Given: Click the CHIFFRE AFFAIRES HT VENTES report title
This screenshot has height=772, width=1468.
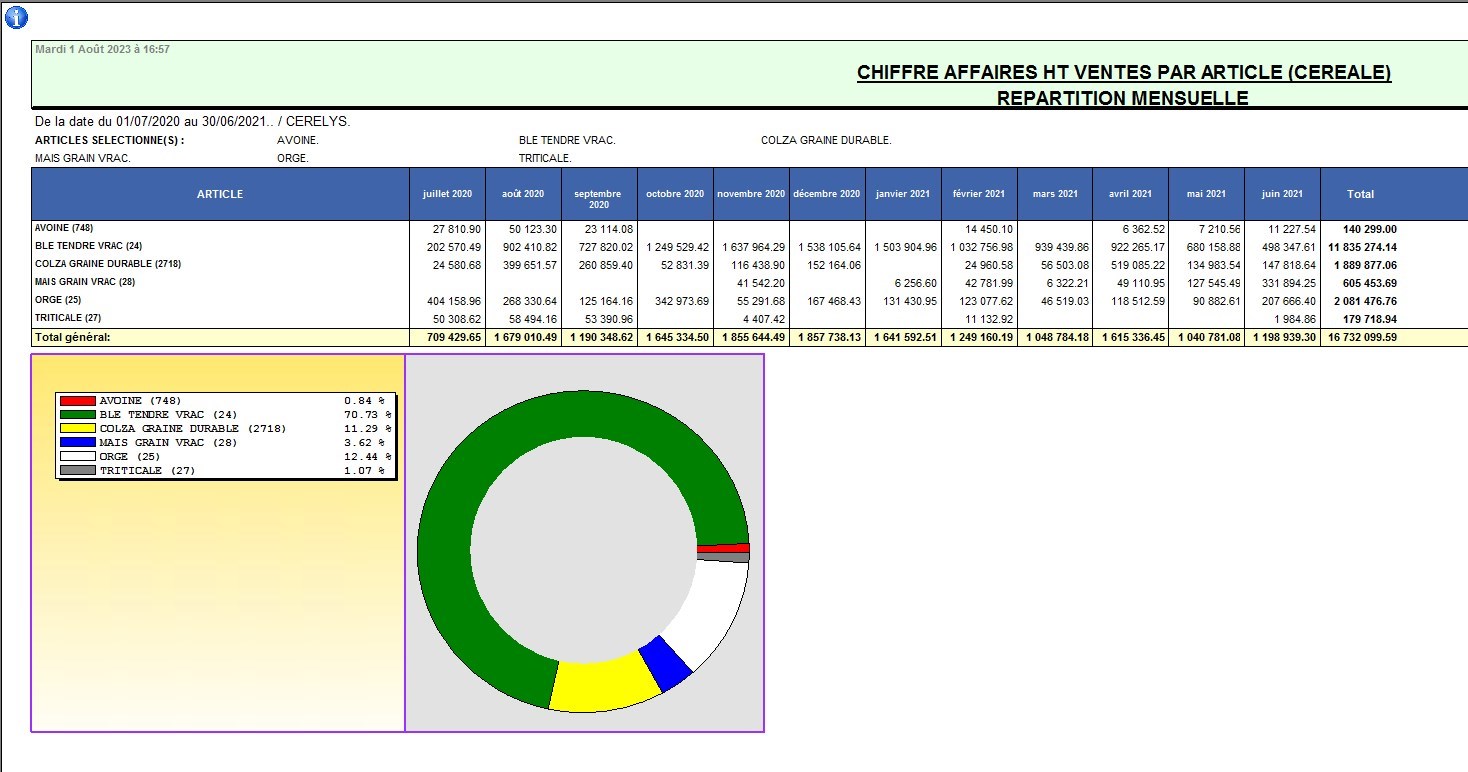Looking at the screenshot, I should (x=1123, y=73).
